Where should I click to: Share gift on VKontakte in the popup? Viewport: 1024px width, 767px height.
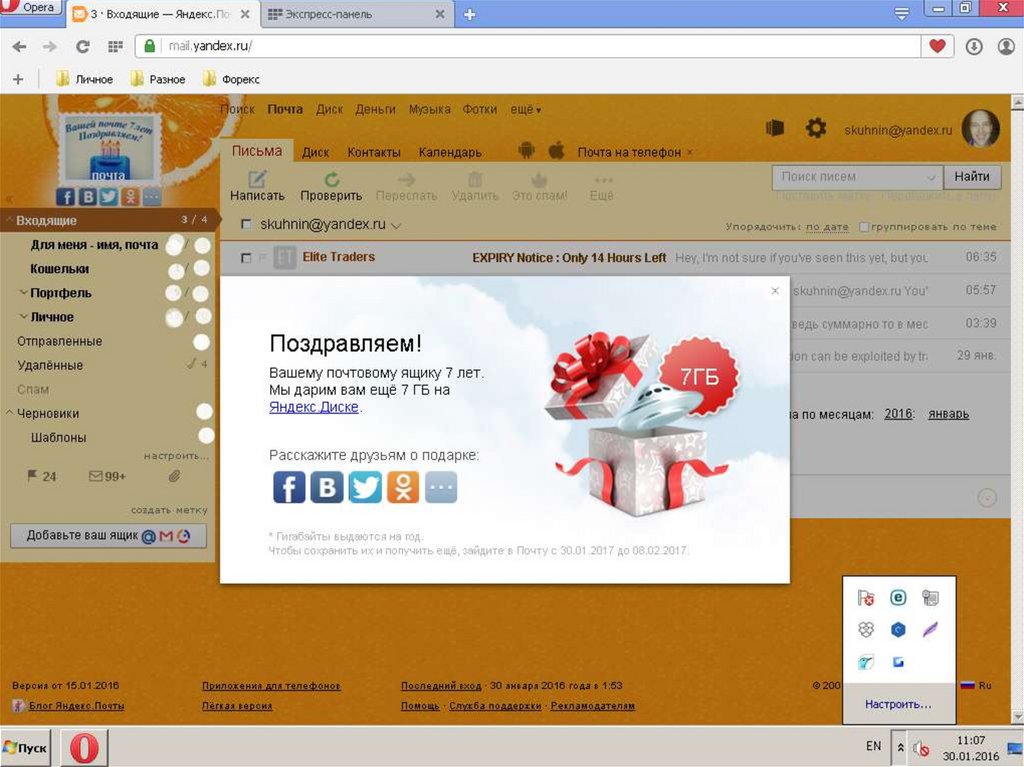tap(327, 487)
